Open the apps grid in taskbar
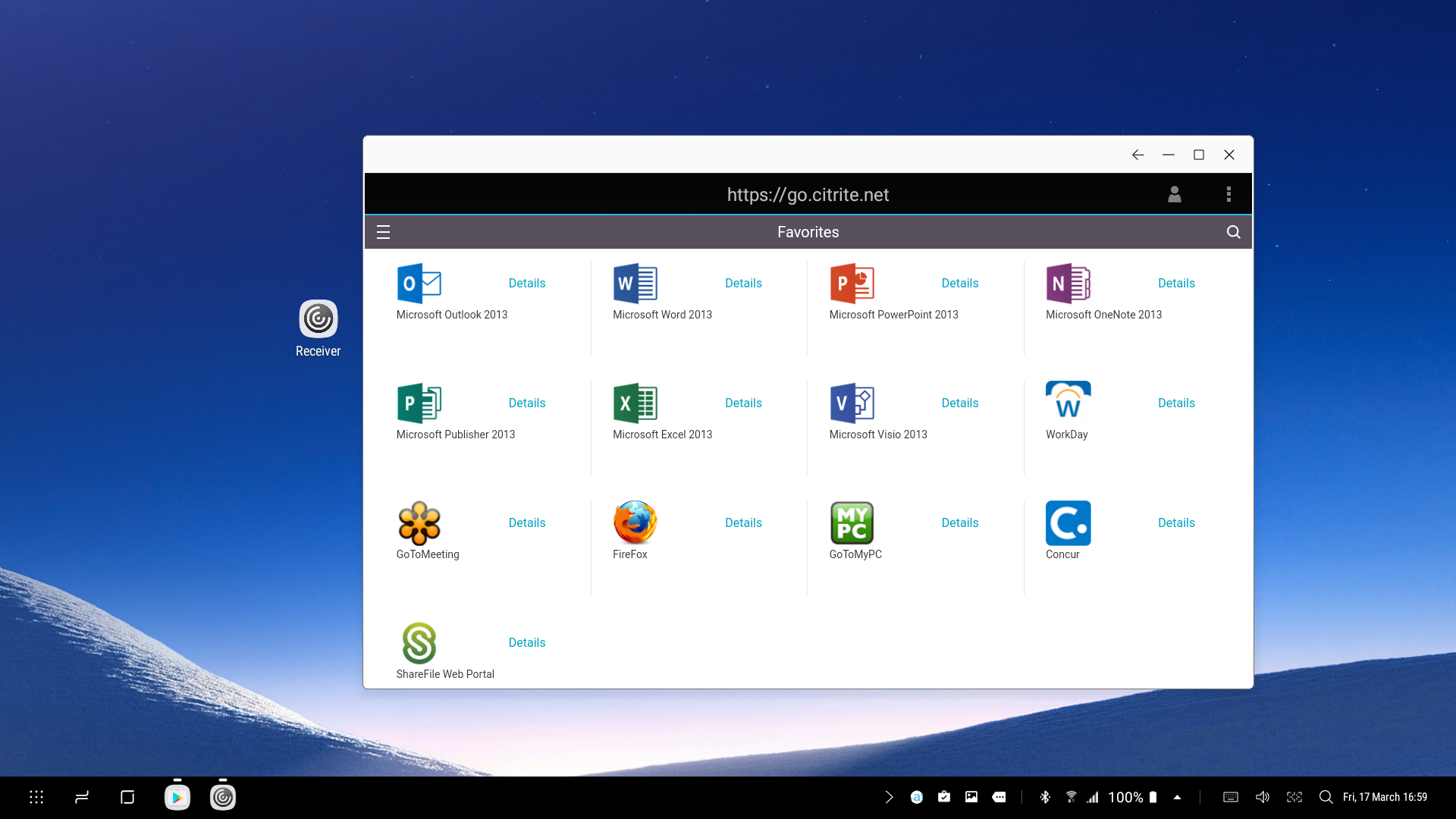This screenshot has width=1456, height=819. pyautogui.click(x=36, y=797)
